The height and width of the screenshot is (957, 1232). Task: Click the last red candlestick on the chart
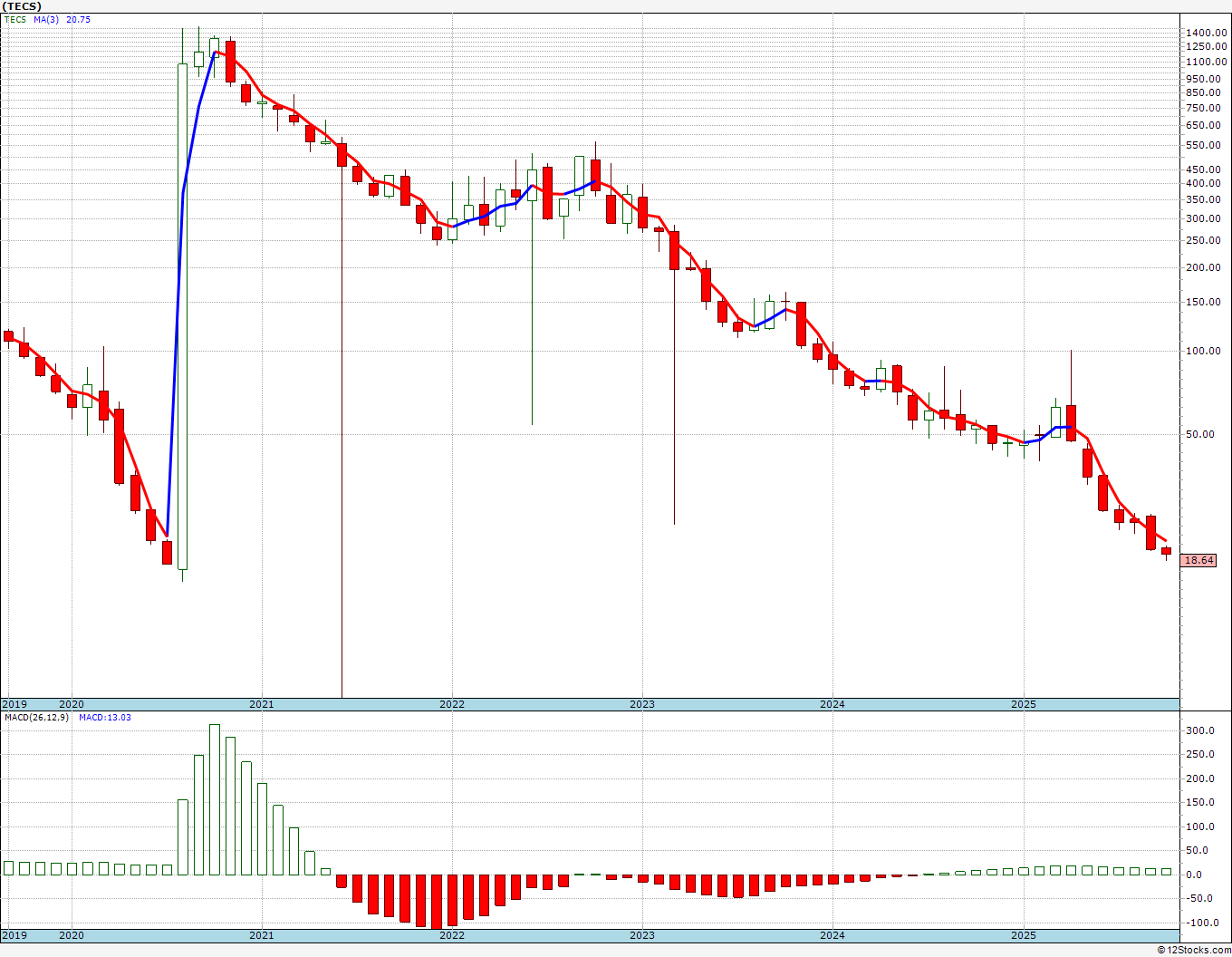click(x=1166, y=551)
